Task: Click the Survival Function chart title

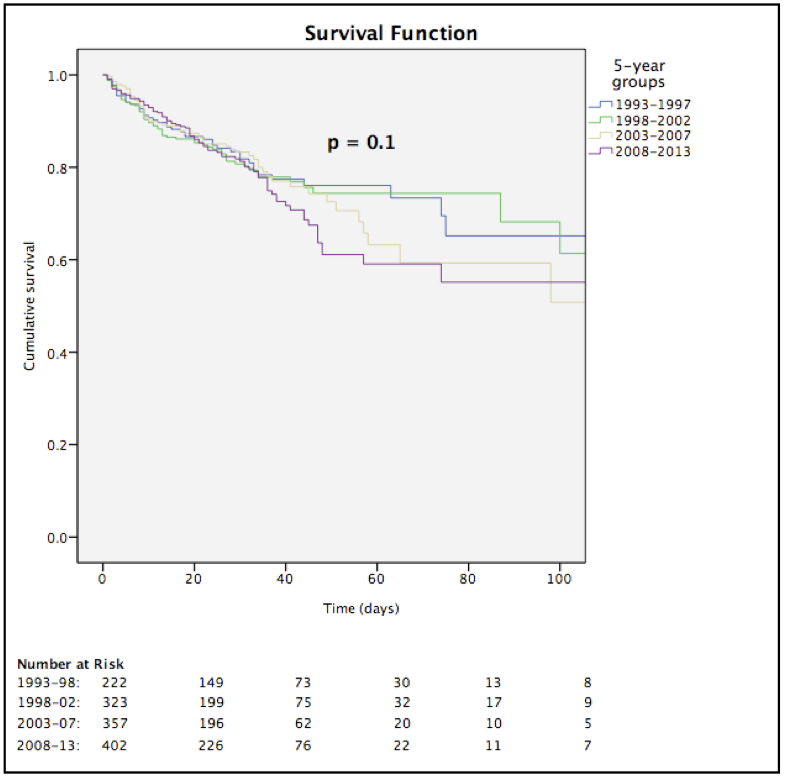Action: 391,33
